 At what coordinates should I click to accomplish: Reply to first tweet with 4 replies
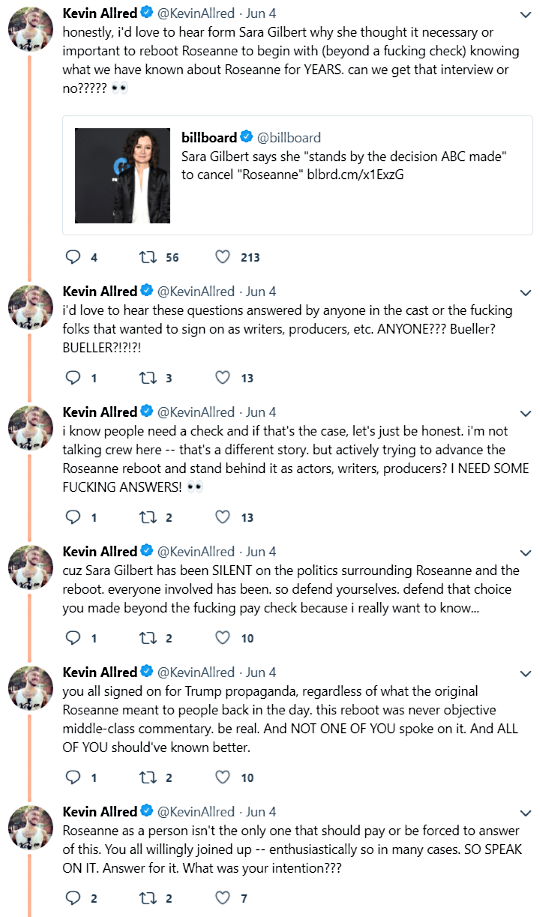(x=73, y=257)
